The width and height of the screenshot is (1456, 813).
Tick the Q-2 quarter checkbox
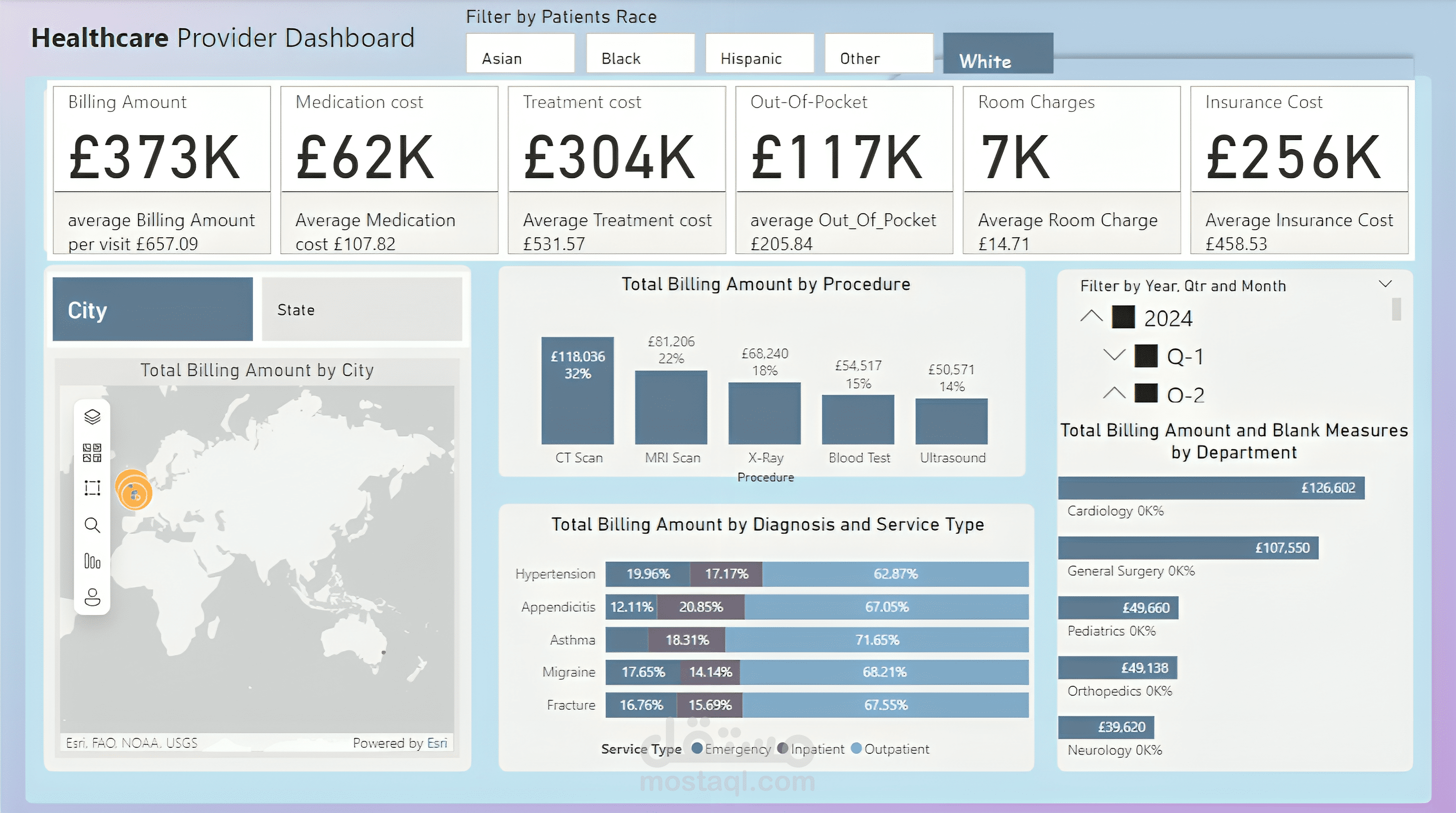(1146, 393)
